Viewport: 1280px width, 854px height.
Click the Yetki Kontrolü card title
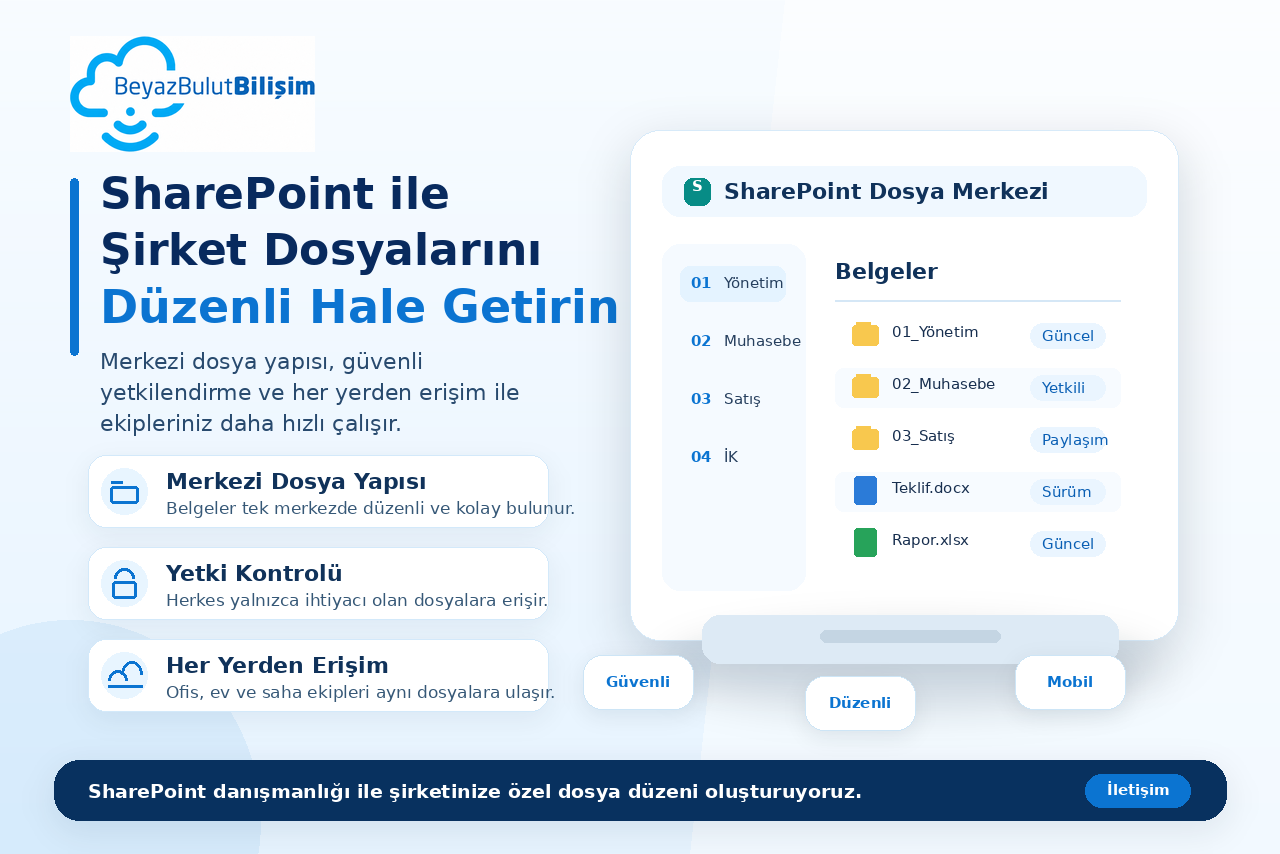(254, 574)
